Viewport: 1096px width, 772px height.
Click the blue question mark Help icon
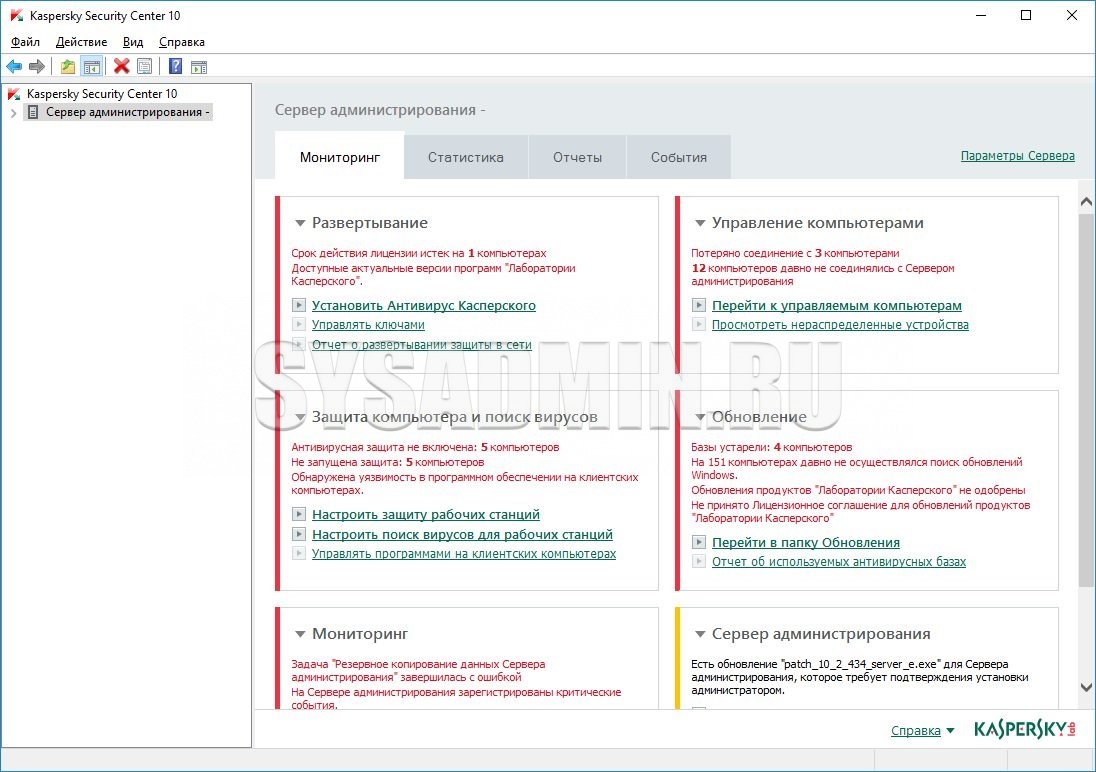click(175, 66)
